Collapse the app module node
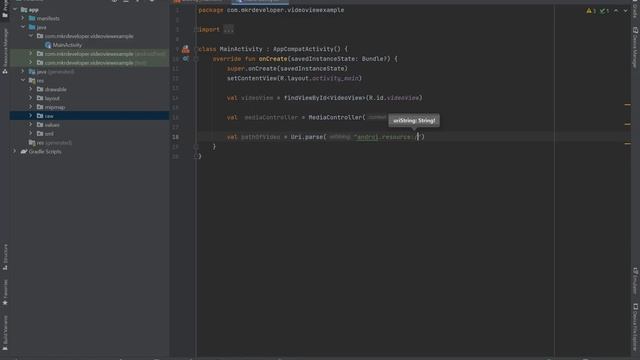This screenshot has height=360, width=640. coord(15,9)
